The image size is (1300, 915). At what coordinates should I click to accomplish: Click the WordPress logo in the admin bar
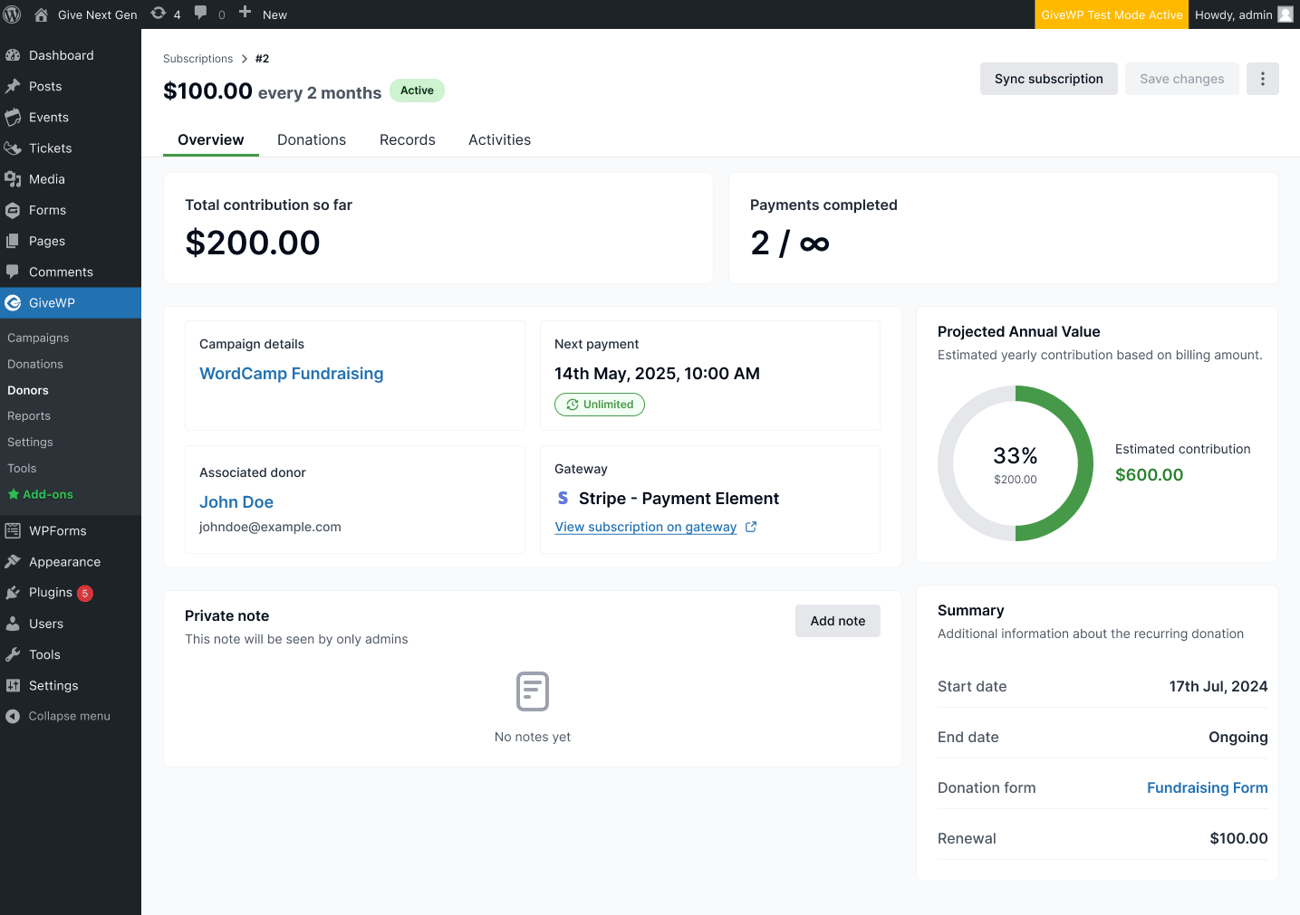point(13,14)
